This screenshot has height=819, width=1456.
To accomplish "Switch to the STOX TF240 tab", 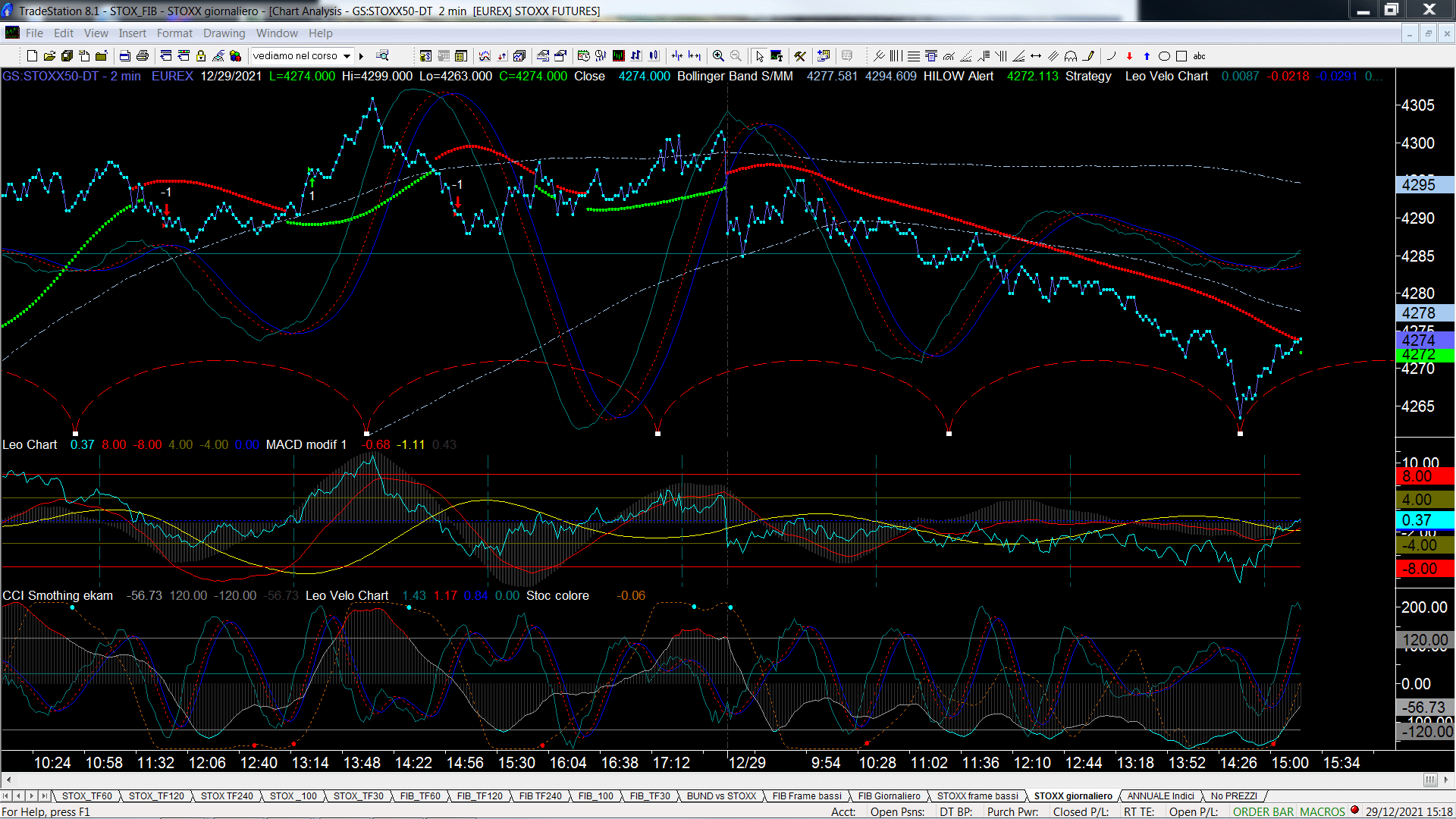I will (227, 795).
